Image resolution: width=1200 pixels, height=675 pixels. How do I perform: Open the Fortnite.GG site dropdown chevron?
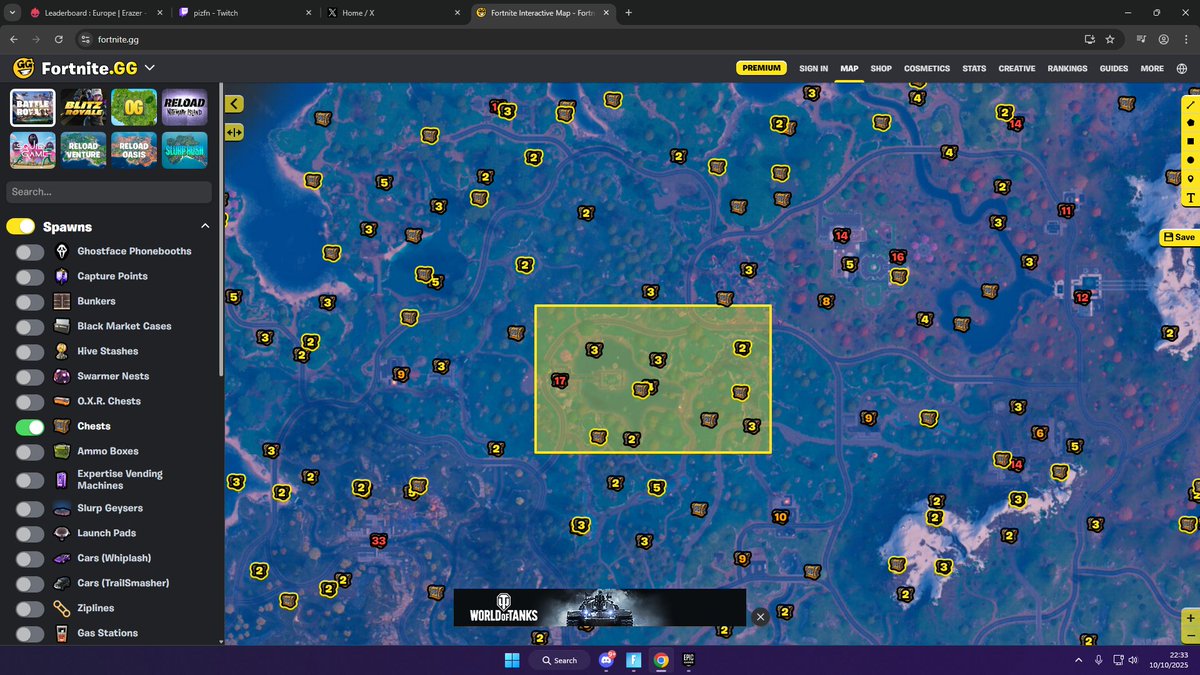(149, 68)
